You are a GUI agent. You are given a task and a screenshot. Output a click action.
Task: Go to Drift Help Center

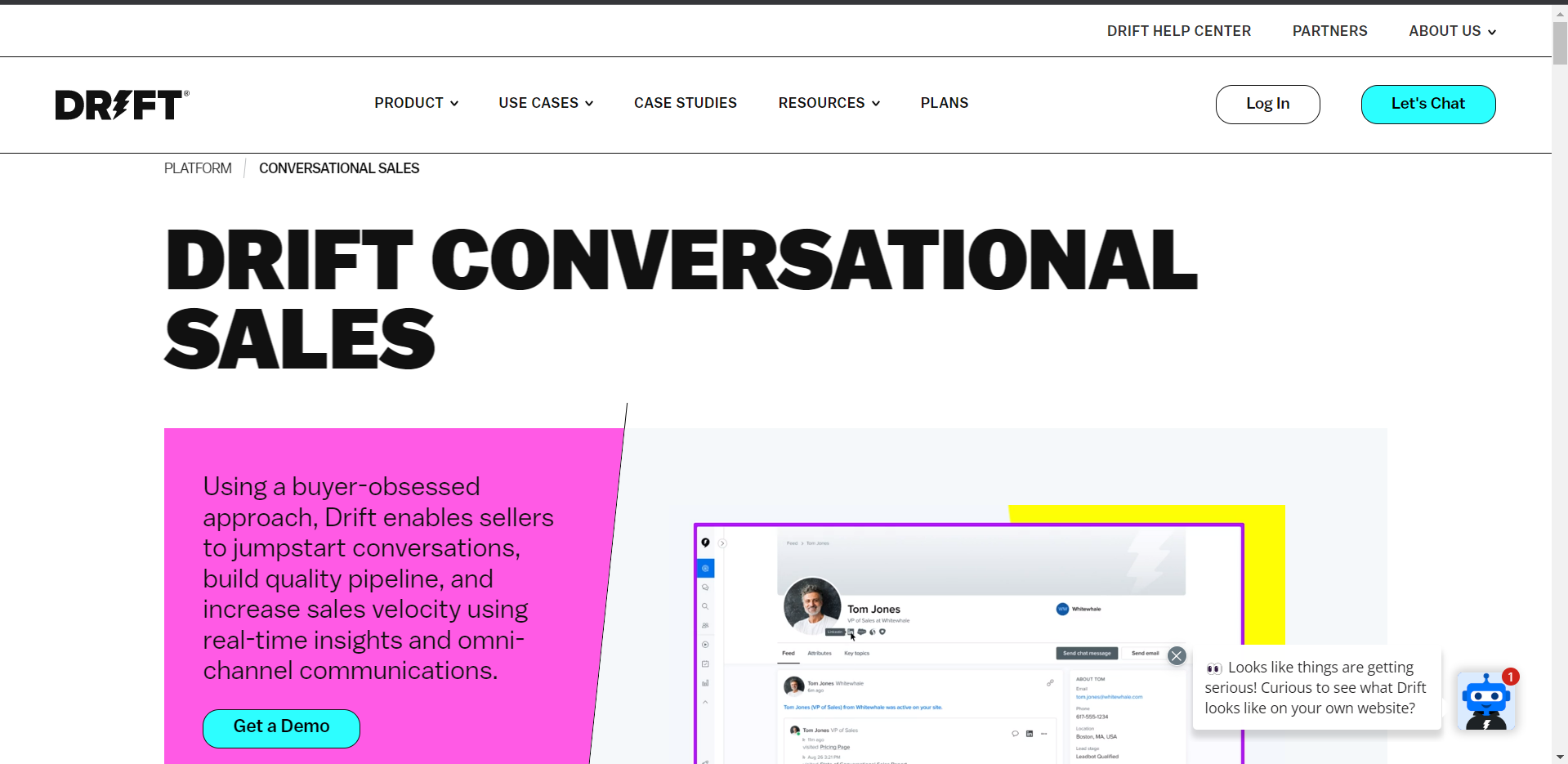[x=1178, y=31]
